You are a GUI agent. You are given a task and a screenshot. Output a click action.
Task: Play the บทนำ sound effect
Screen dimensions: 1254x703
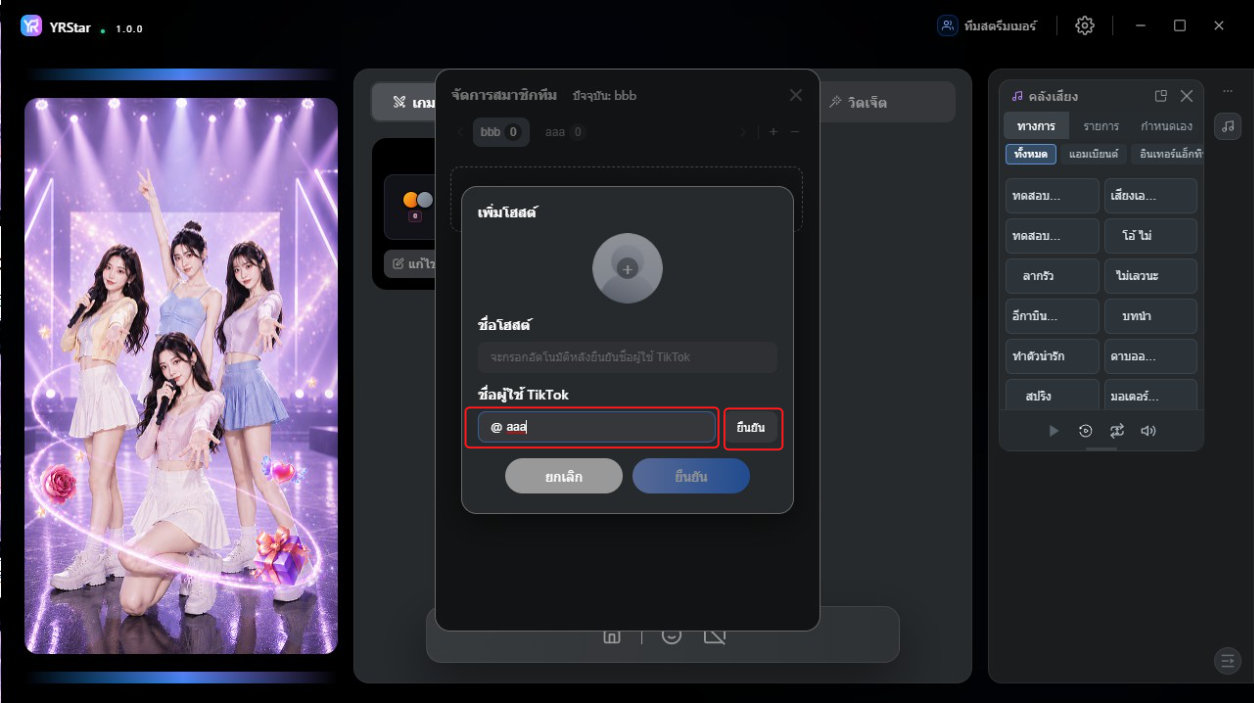tap(1150, 316)
